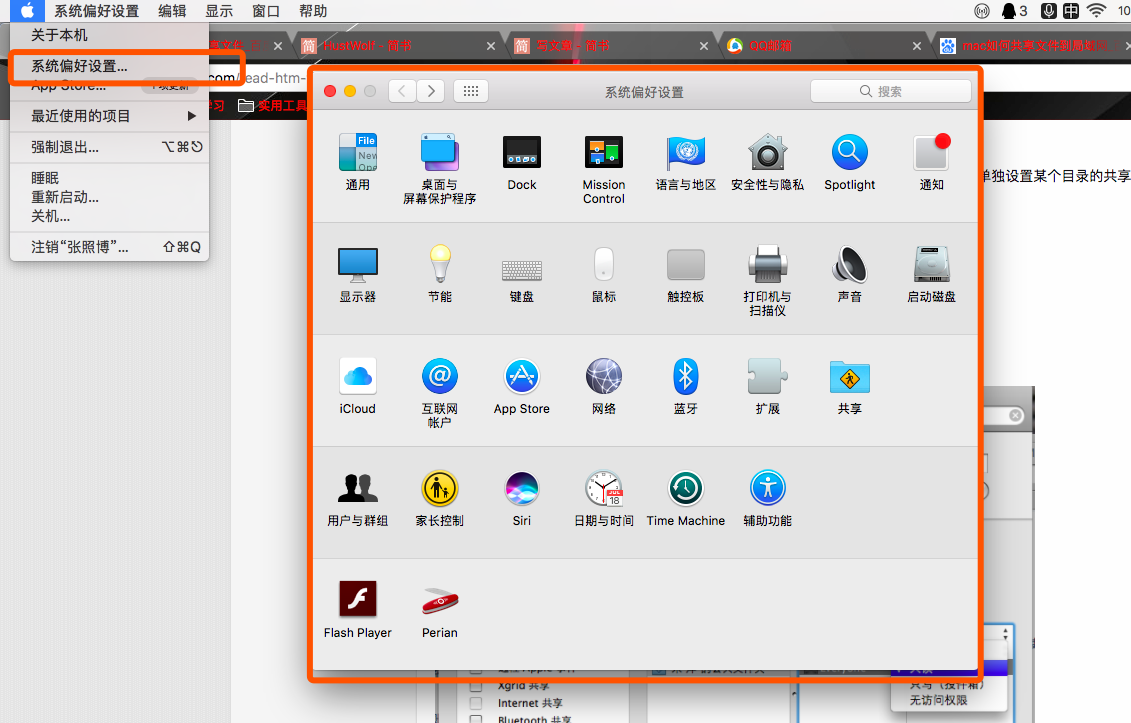Go back with the left arrow button
Viewport: 1131px width, 723px height.
point(402,91)
